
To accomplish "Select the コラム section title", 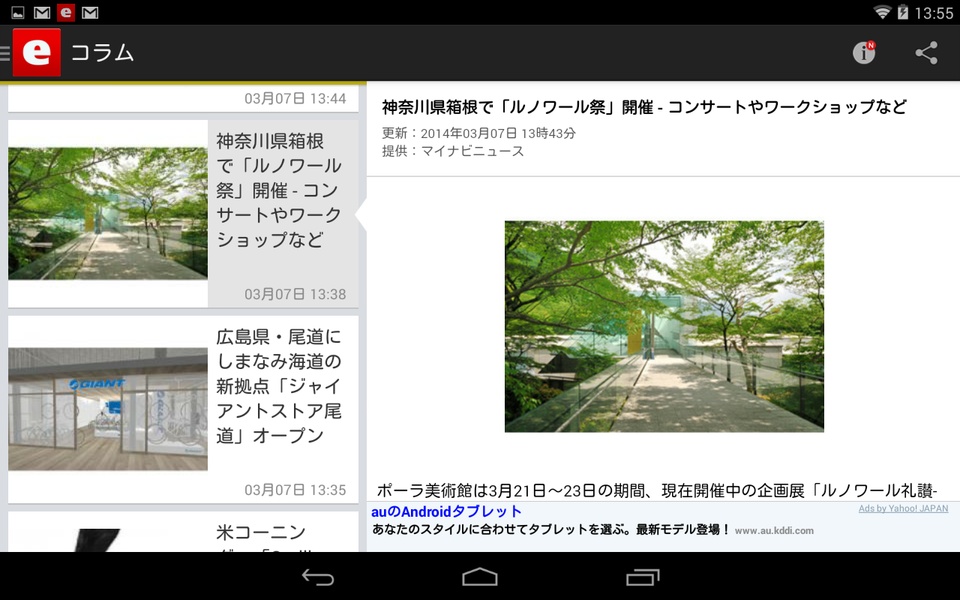I will (x=102, y=53).
